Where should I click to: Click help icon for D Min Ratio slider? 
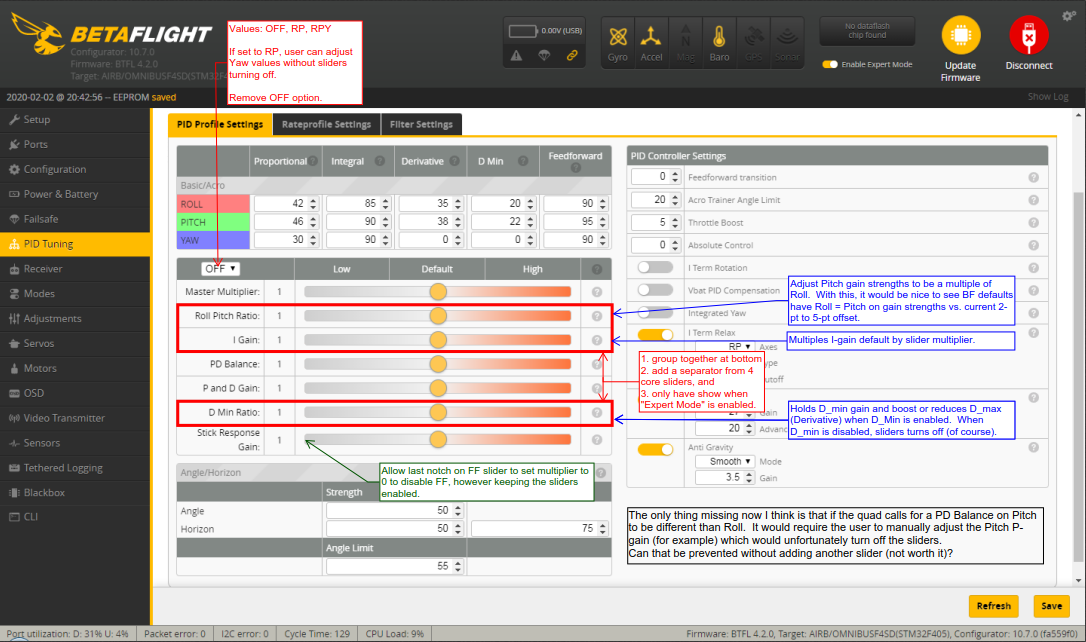pos(597,412)
